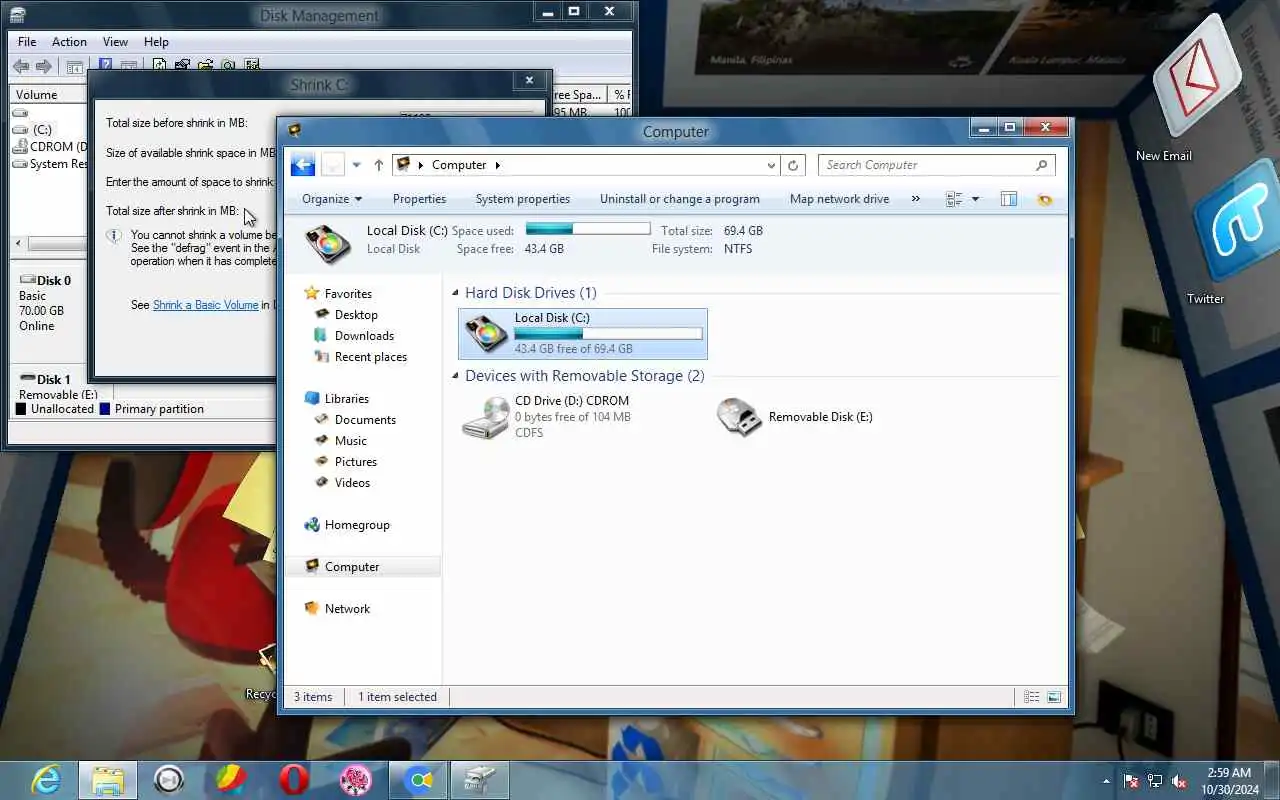
Task: Open the view options dropdown arrow
Action: point(975,199)
